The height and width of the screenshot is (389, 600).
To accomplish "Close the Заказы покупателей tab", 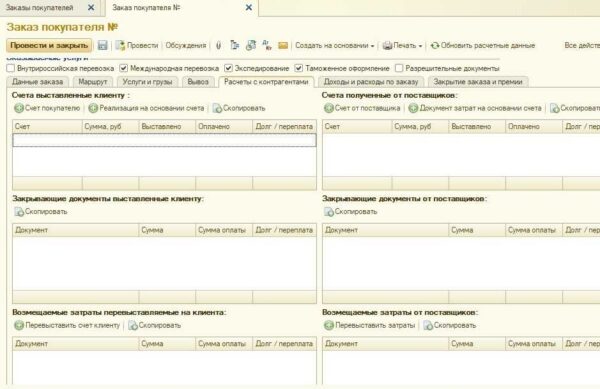I will [91, 7].
